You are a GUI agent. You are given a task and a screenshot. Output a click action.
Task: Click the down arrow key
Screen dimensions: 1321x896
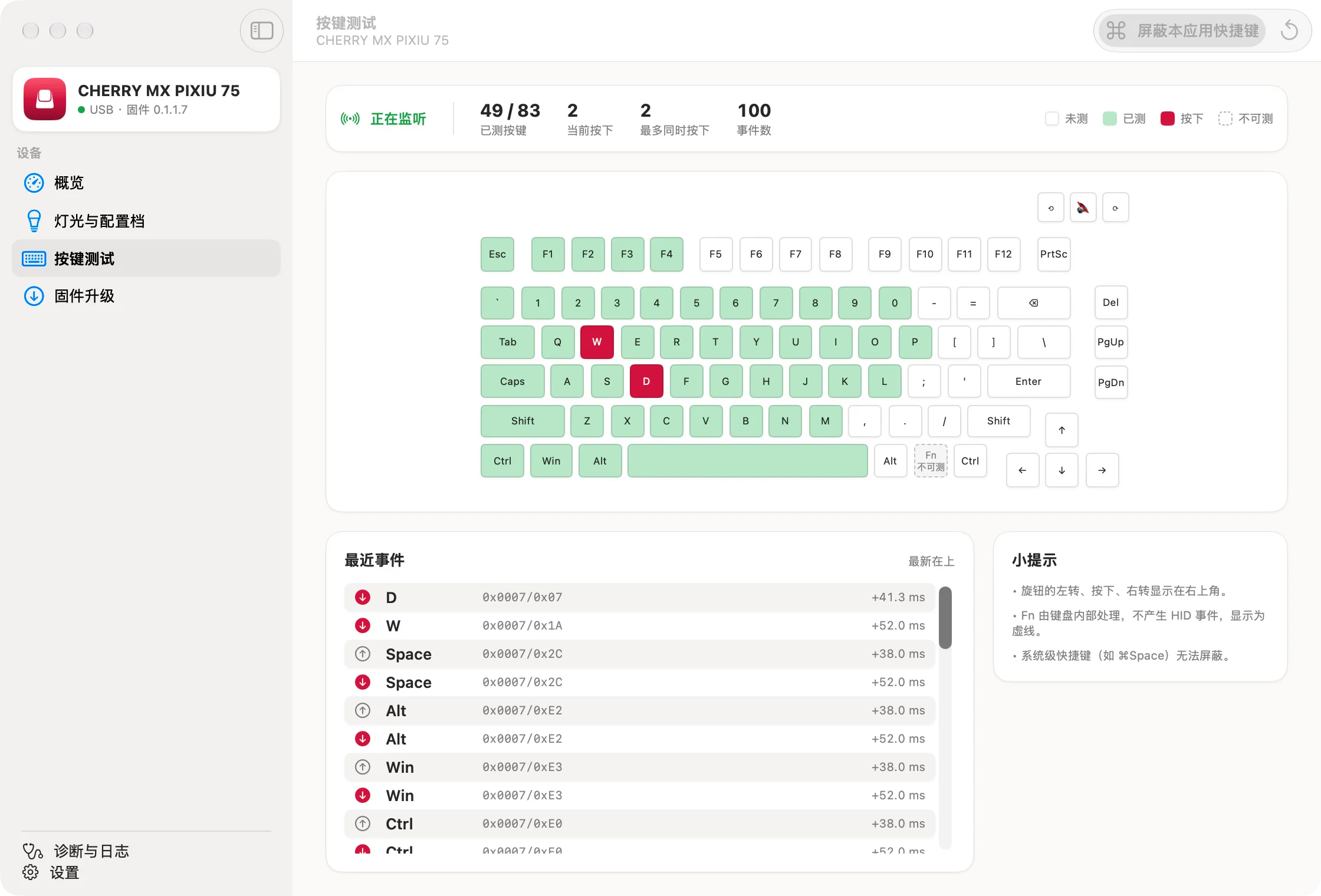1062,470
